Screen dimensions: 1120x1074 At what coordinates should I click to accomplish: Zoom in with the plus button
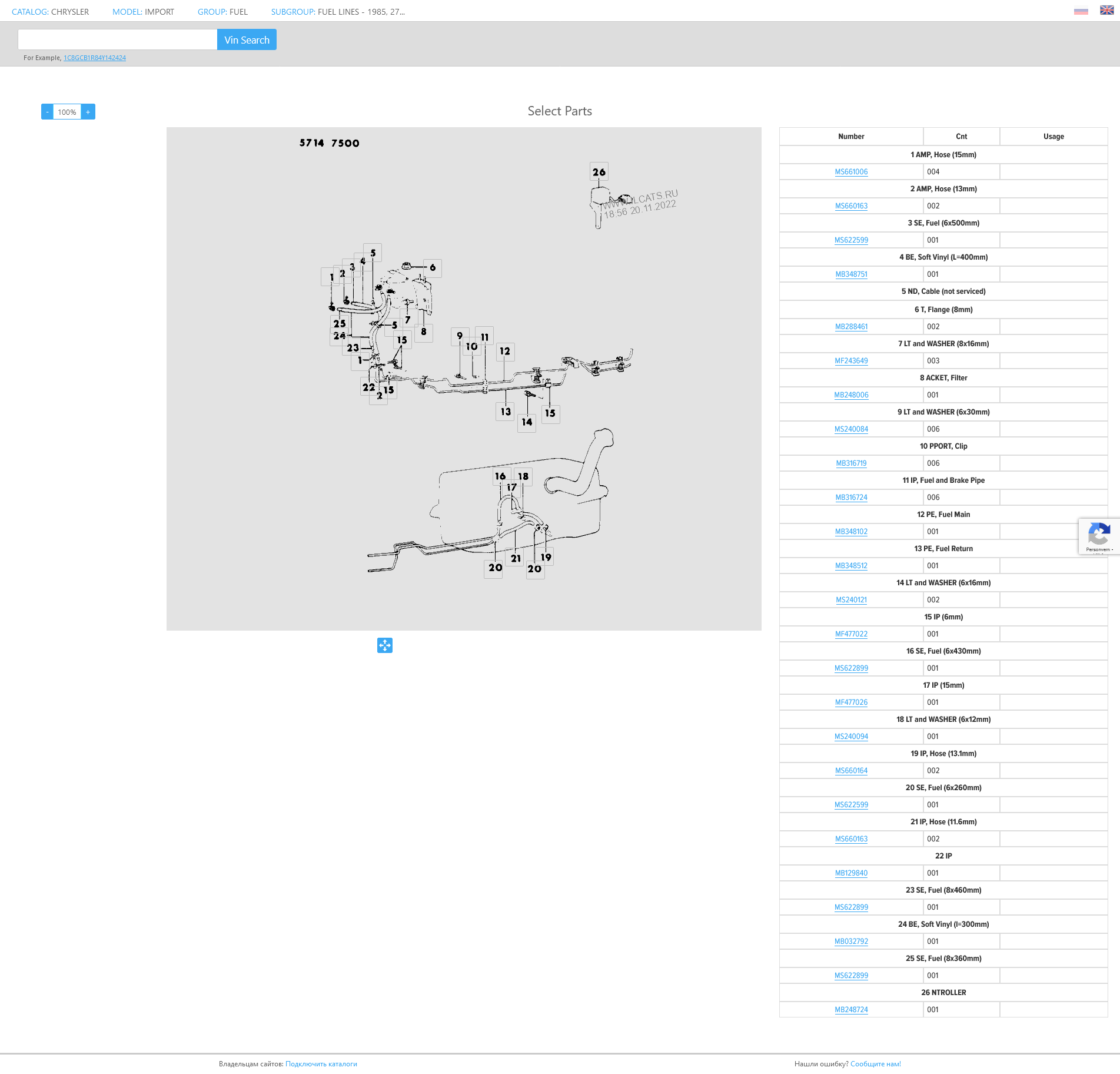coord(88,112)
